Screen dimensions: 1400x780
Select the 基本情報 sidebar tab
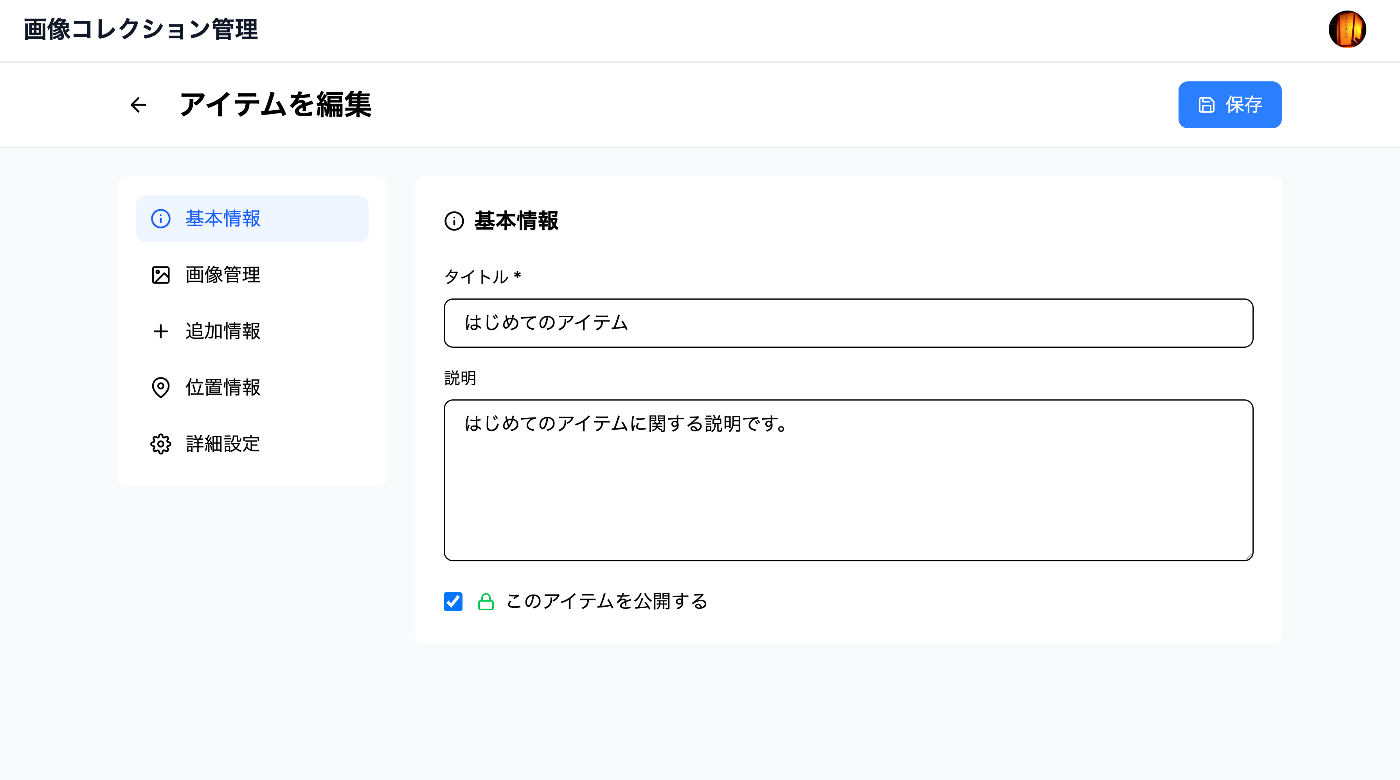[x=223, y=219]
